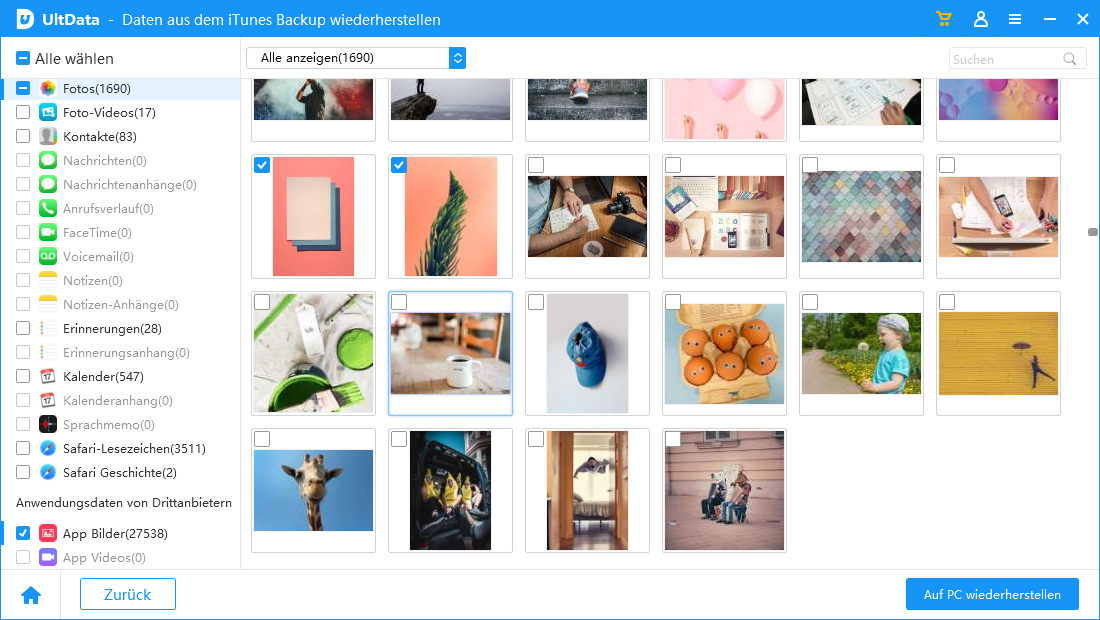Image resolution: width=1100 pixels, height=620 pixels.
Task: Toggle the Fotos(1690) checkbox
Action: click(23, 88)
